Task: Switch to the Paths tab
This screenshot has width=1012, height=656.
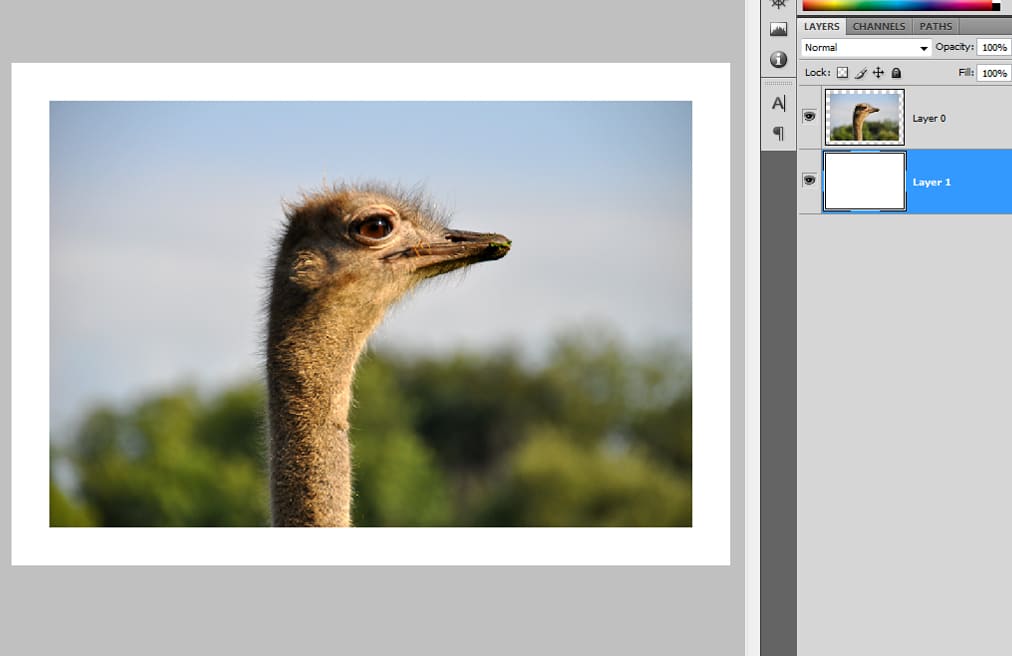Action: pyautogui.click(x=936, y=26)
